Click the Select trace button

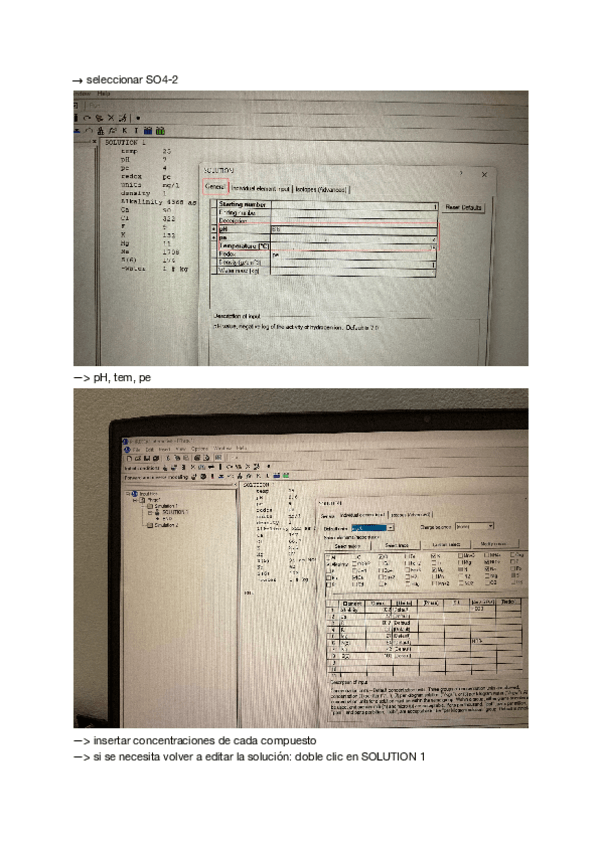click(397, 545)
